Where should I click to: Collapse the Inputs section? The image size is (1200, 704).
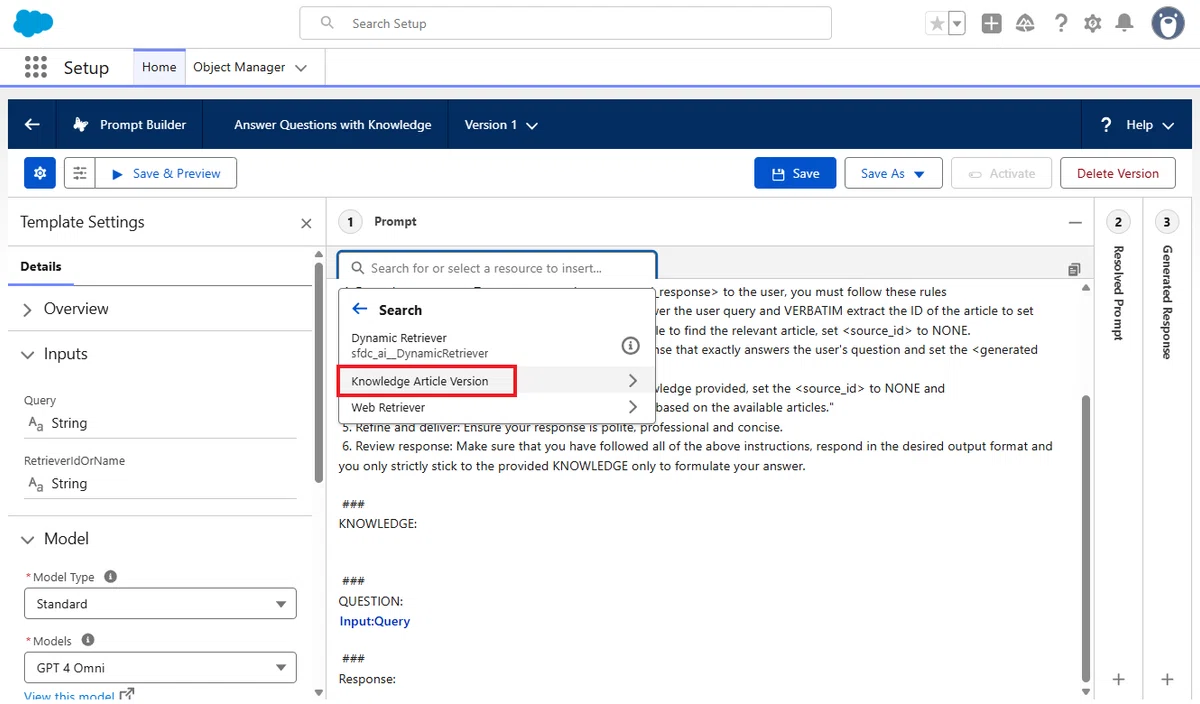tap(26, 354)
